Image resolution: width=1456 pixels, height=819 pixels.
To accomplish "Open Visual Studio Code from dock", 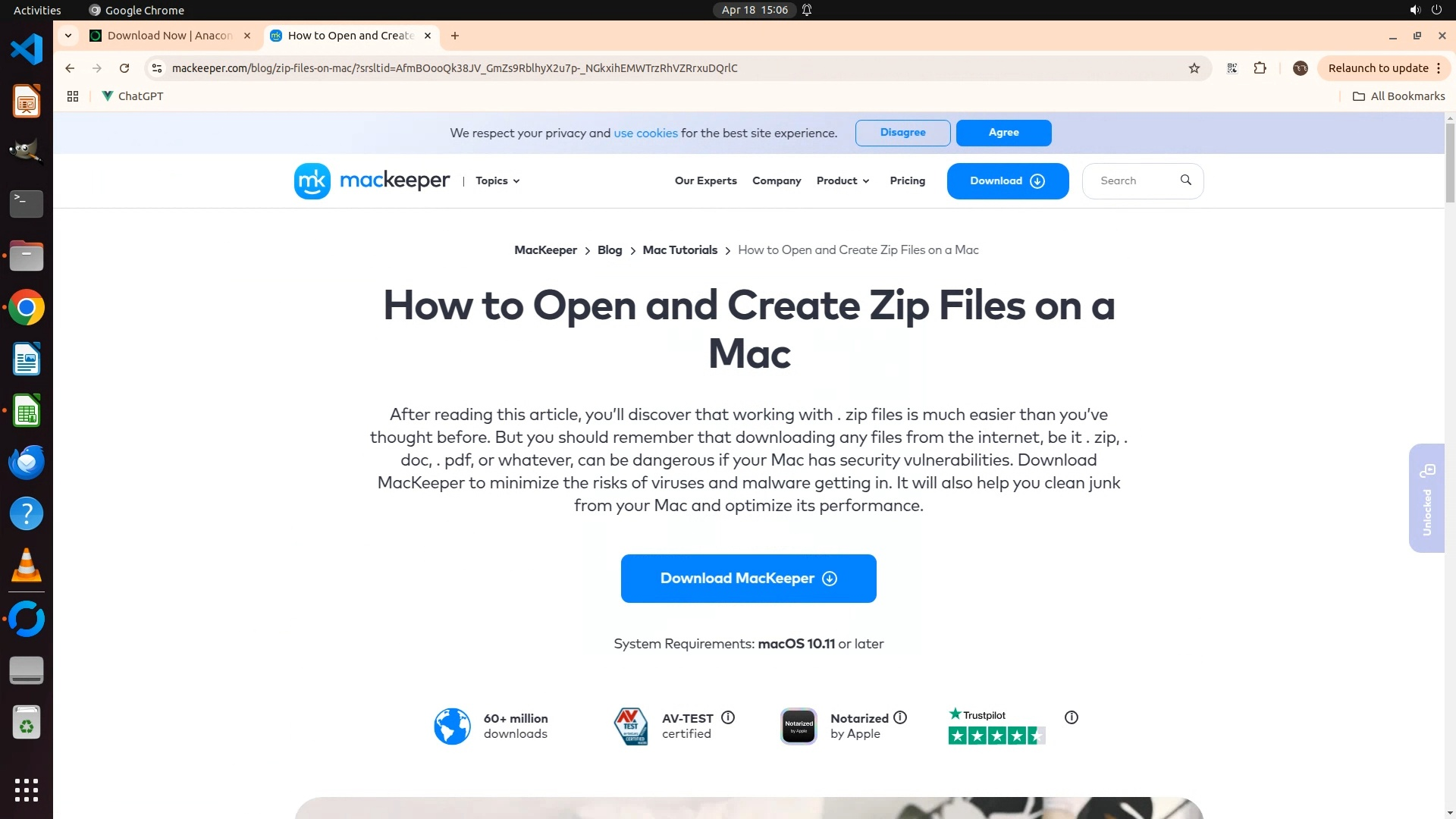I will 27,50.
